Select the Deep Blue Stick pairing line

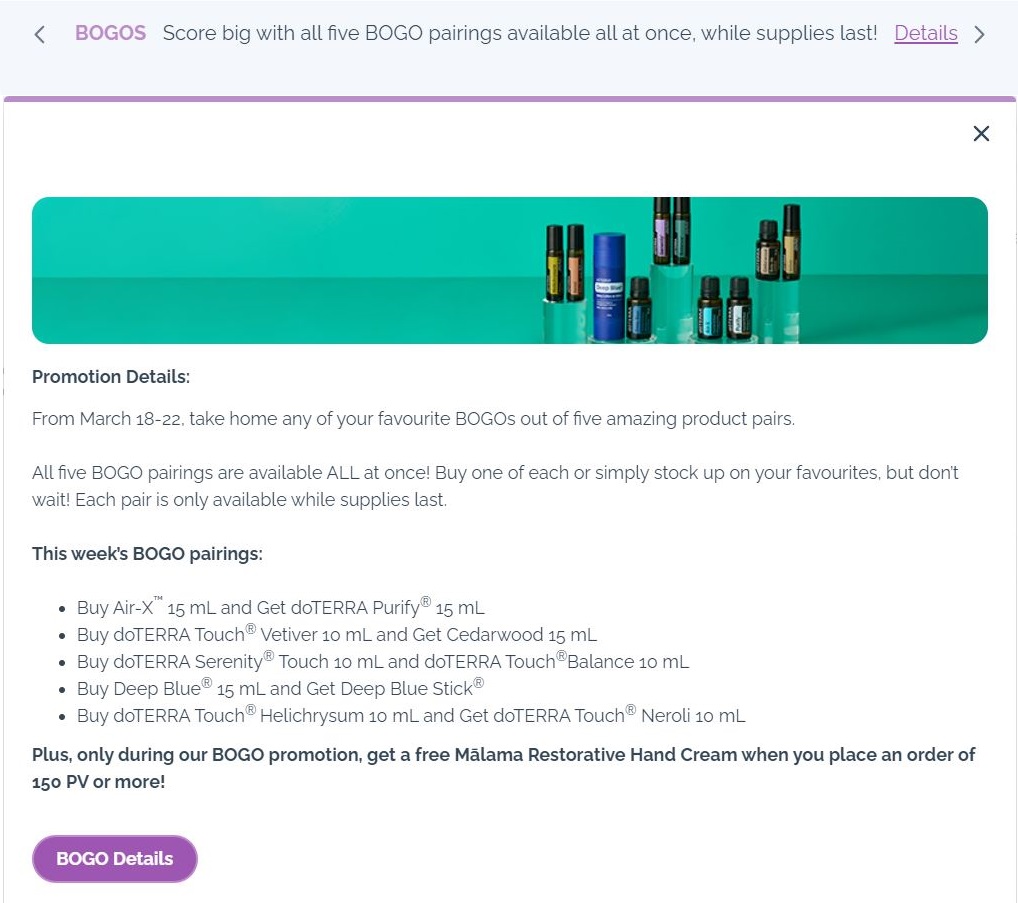(280, 688)
